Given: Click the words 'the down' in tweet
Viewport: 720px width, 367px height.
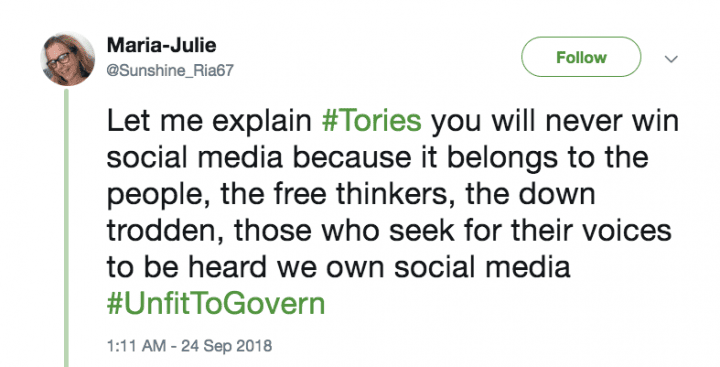Looking at the screenshot, I should click(x=530, y=194).
